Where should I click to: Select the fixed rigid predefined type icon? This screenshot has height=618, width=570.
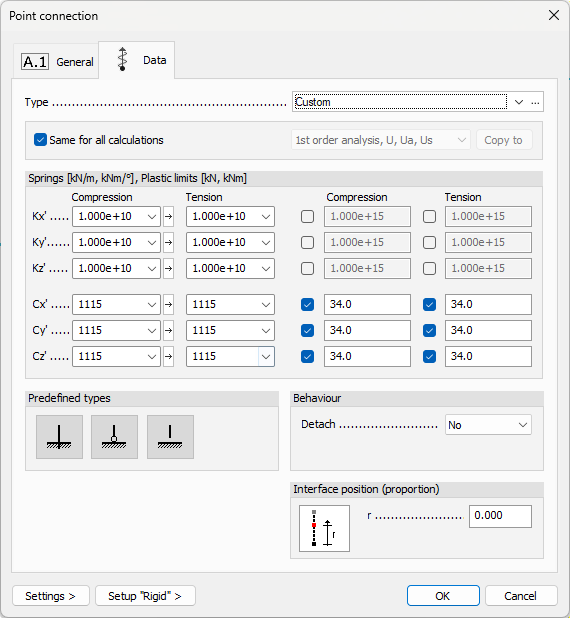coord(59,437)
